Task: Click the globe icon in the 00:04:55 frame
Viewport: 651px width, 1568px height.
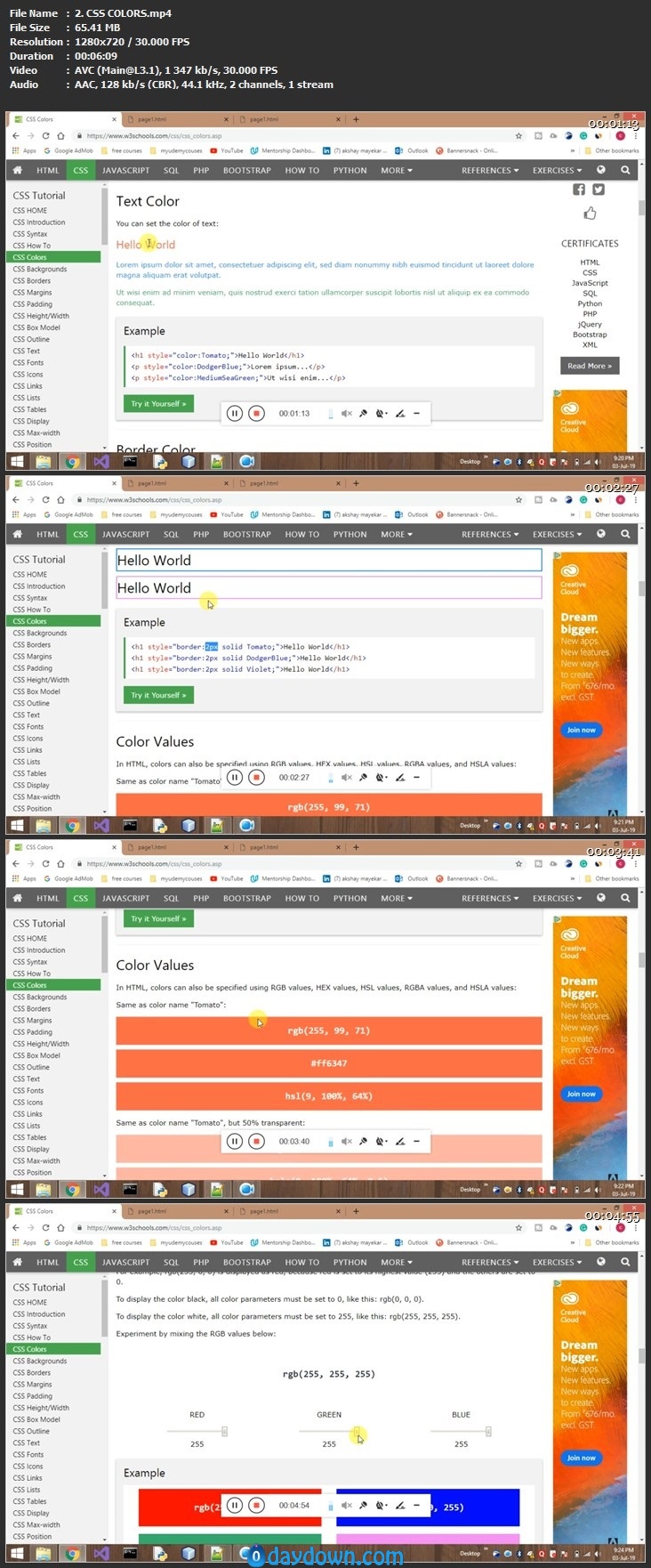Action: [x=601, y=1262]
